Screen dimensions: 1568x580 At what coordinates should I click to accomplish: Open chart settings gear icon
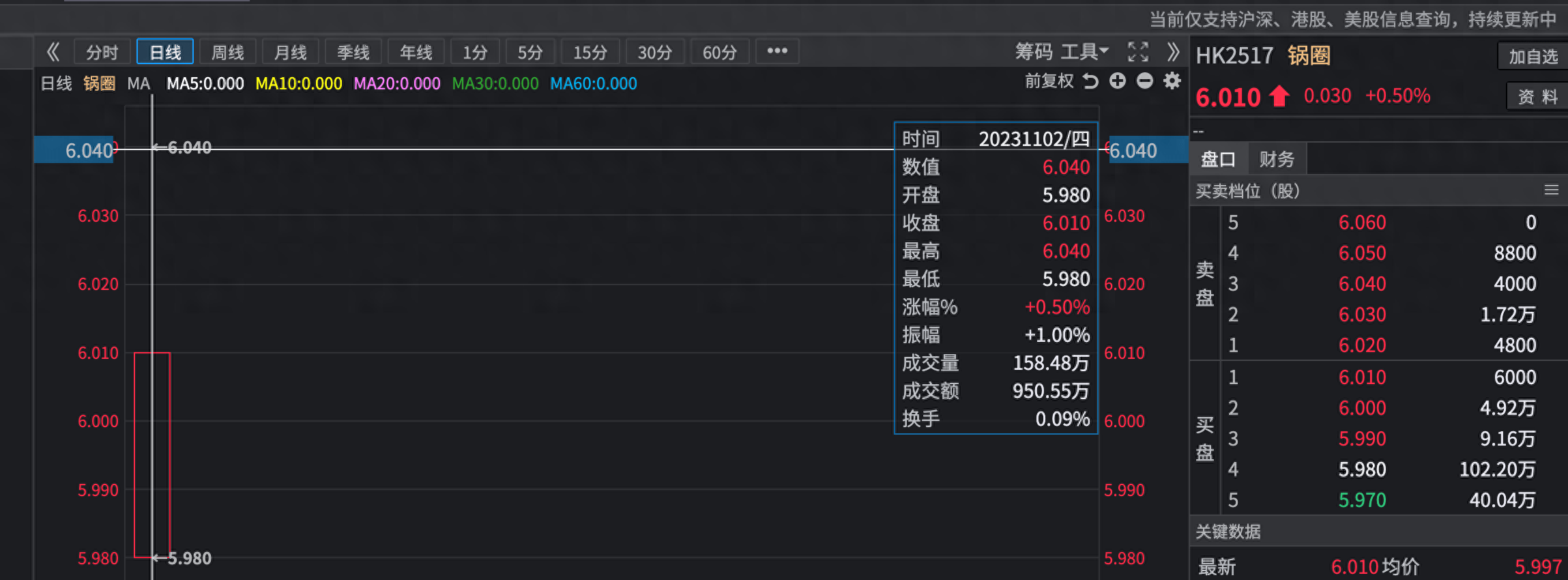click(1172, 81)
